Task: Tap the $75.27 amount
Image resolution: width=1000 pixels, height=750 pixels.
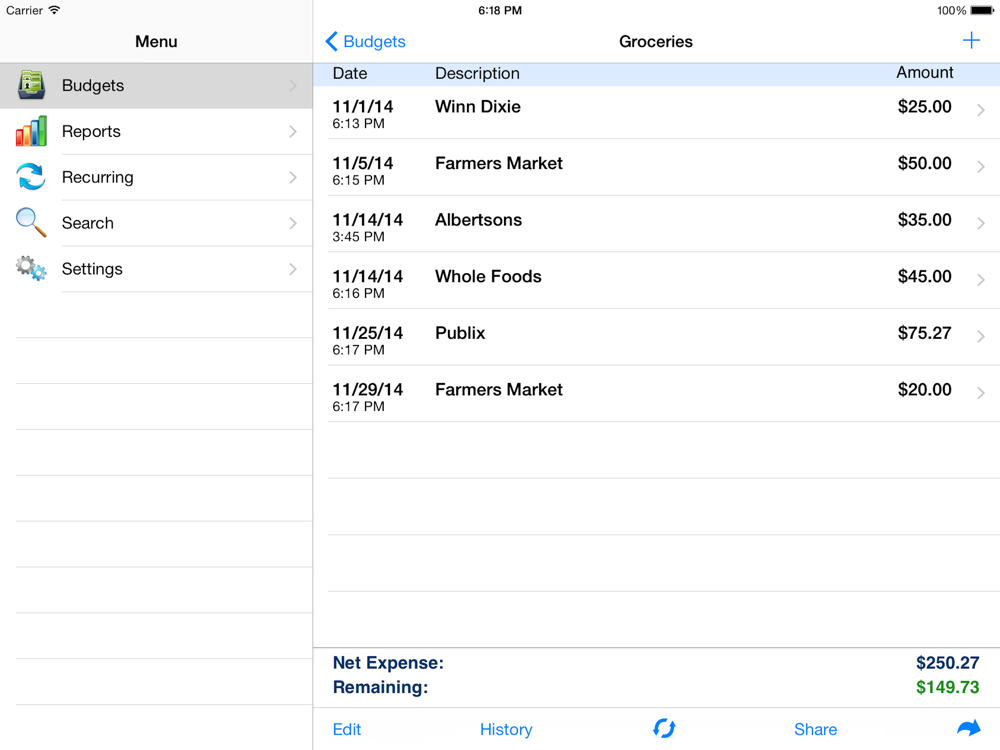Action: tap(924, 333)
